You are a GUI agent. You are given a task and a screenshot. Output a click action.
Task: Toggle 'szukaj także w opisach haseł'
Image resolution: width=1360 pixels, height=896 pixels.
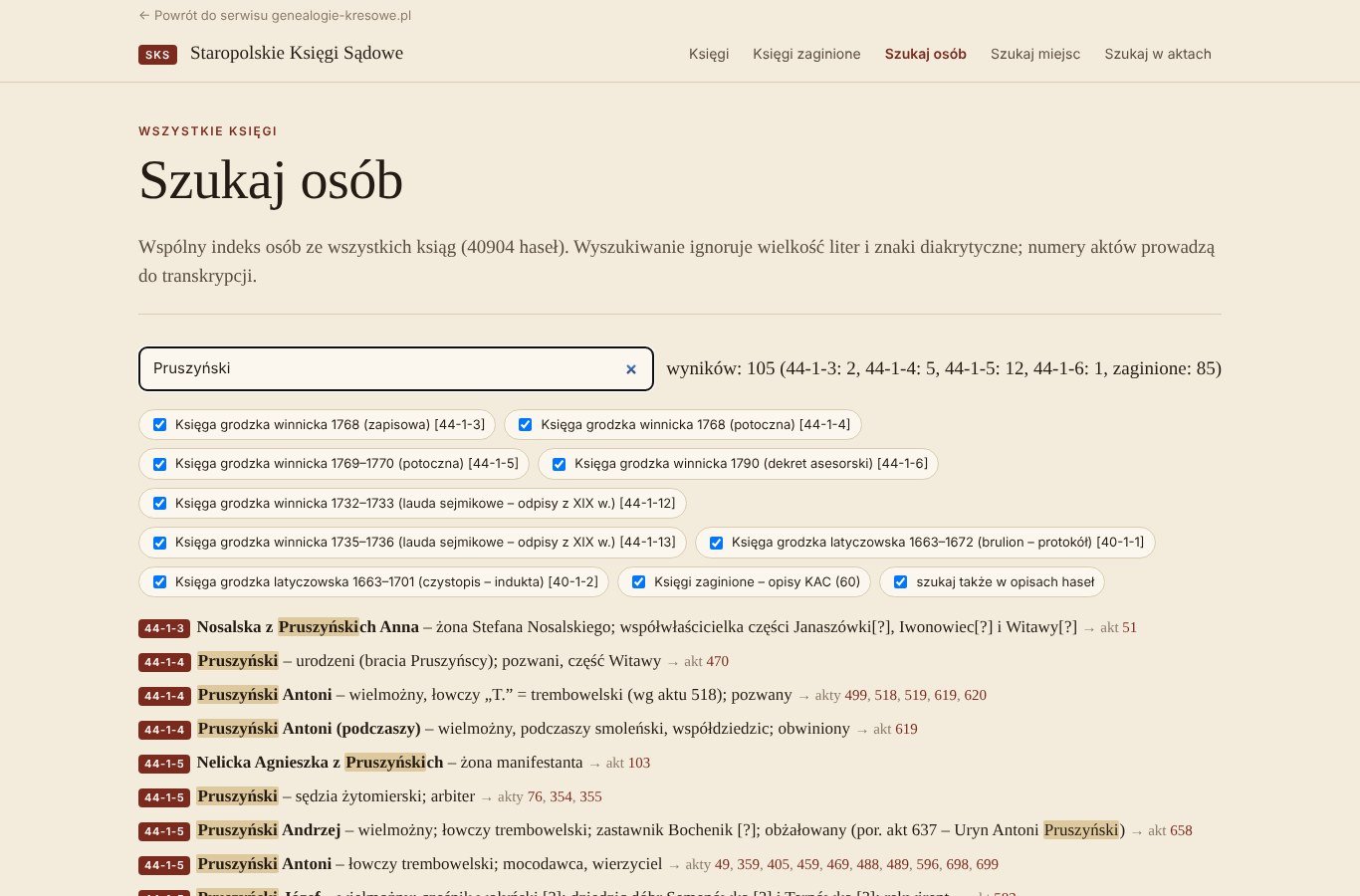[900, 582]
